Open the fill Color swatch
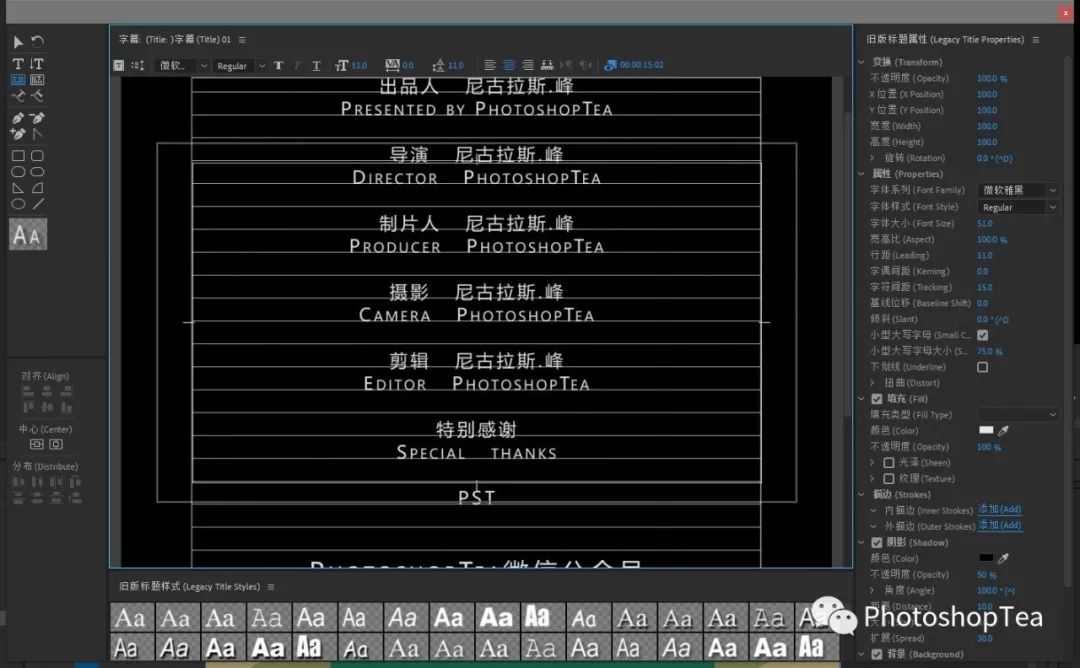This screenshot has width=1080, height=668. (x=986, y=430)
